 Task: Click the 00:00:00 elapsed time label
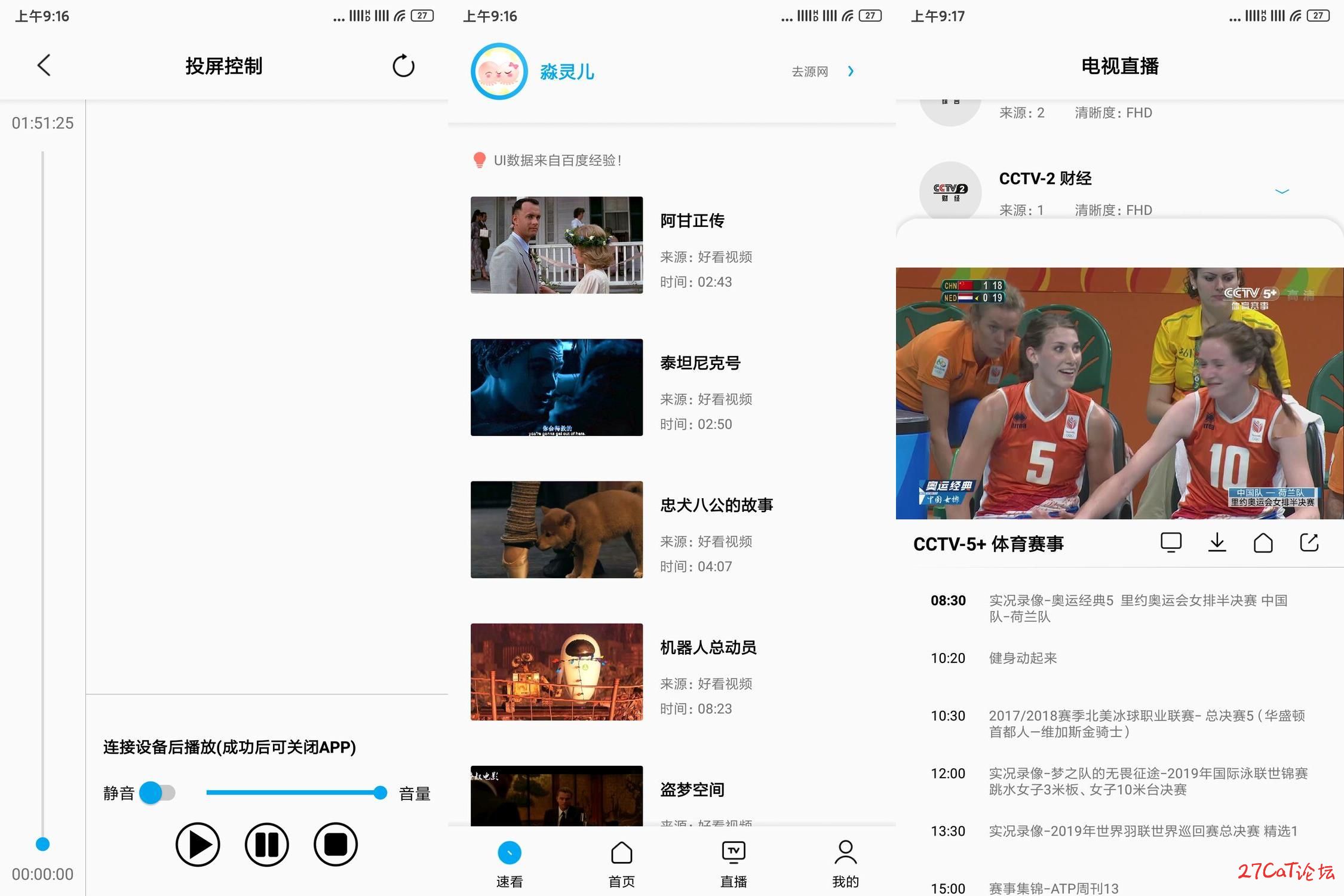(x=42, y=874)
